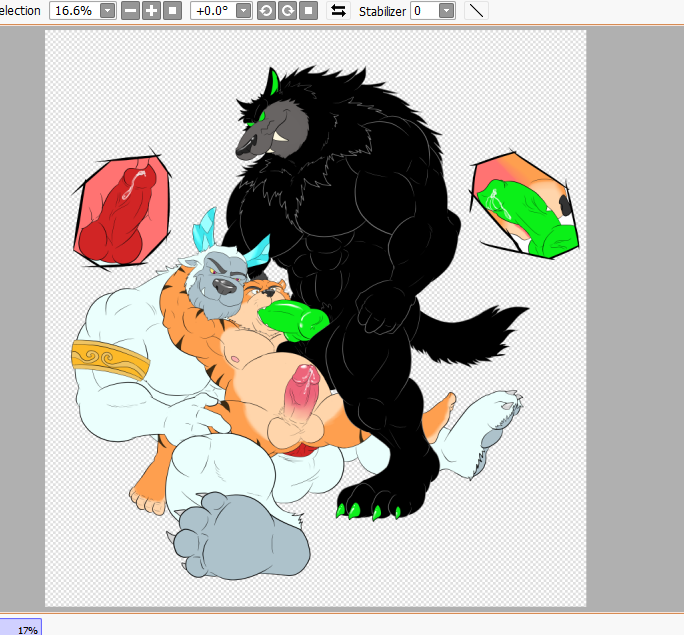This screenshot has height=635, width=684.
Task: Click the zoom in plus button
Action: pos(152,11)
